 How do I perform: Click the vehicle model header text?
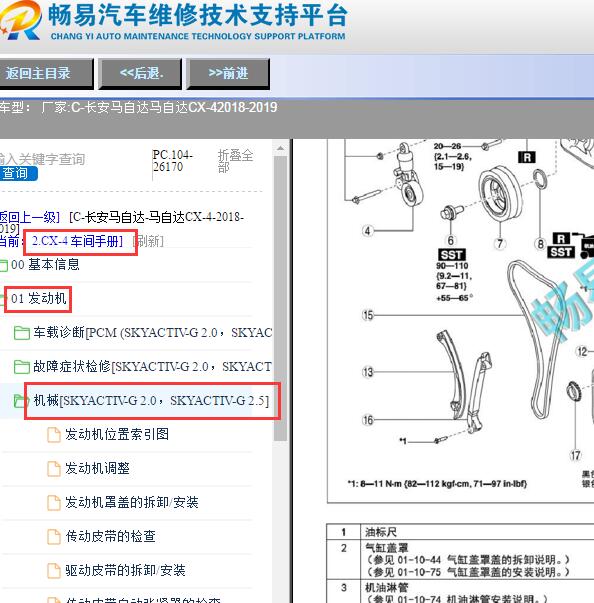[138, 107]
